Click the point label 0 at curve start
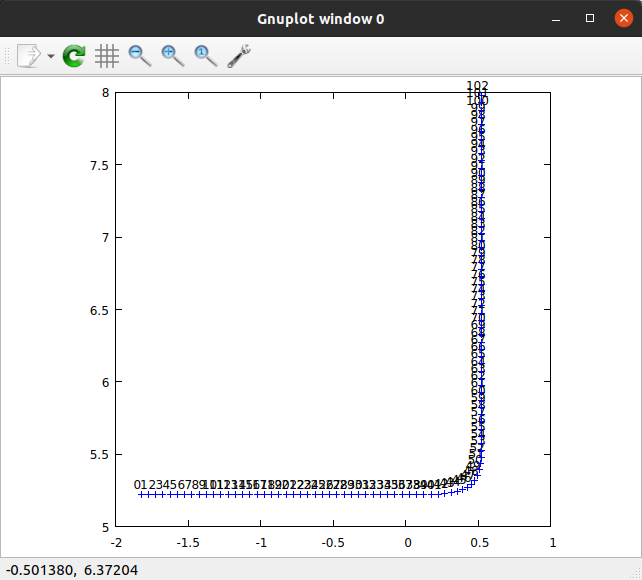Image resolution: width=642 pixels, height=580 pixels. pyautogui.click(x=137, y=485)
